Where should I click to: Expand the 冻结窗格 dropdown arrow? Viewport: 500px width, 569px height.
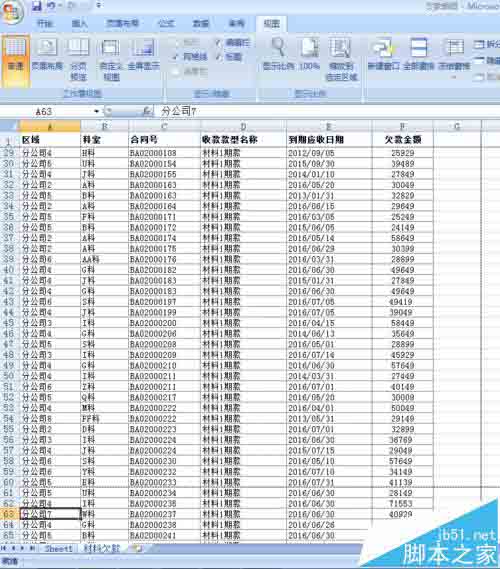[454, 77]
